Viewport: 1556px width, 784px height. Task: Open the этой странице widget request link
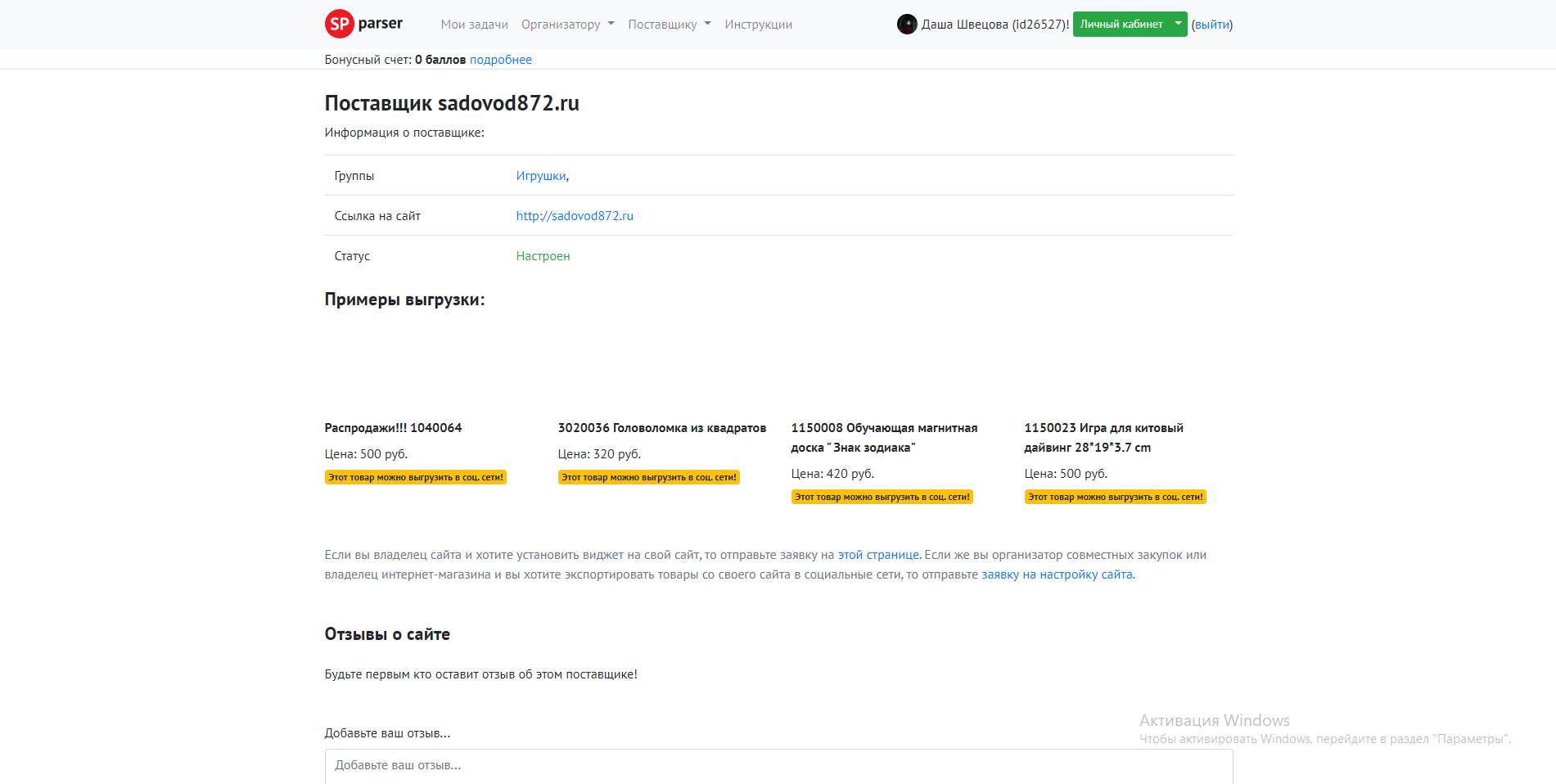coord(878,555)
